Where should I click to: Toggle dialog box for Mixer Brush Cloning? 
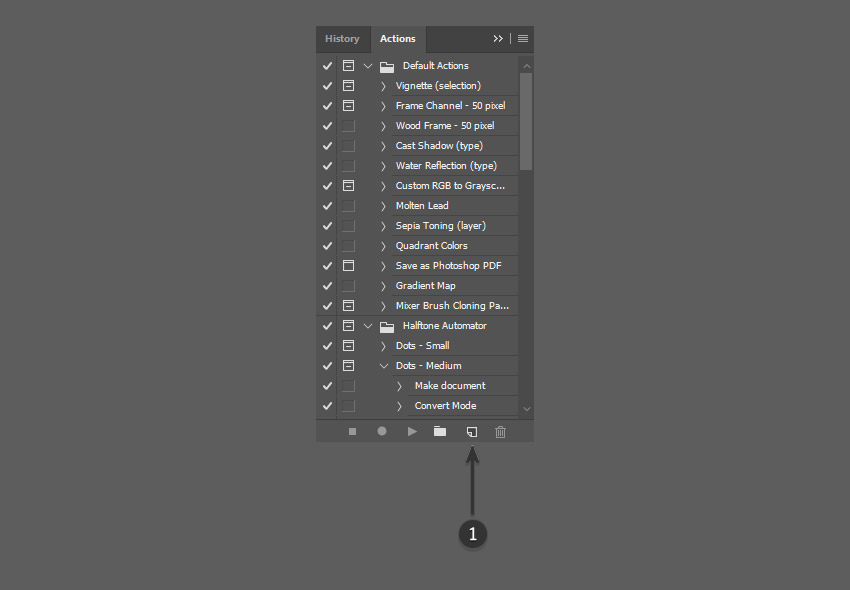(x=349, y=306)
